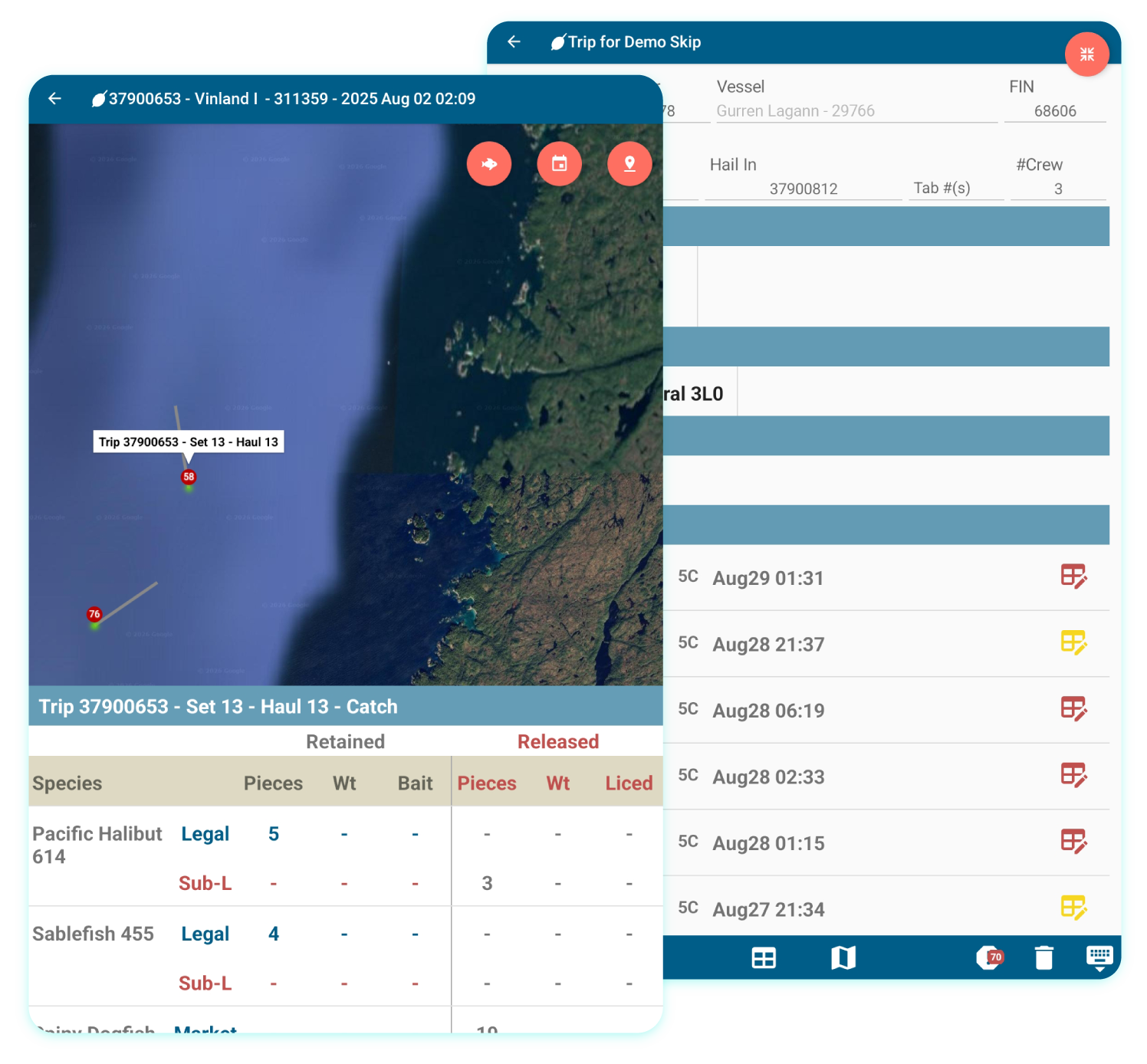
Task: Go back from Trip for Demo Skip
Action: point(514,42)
